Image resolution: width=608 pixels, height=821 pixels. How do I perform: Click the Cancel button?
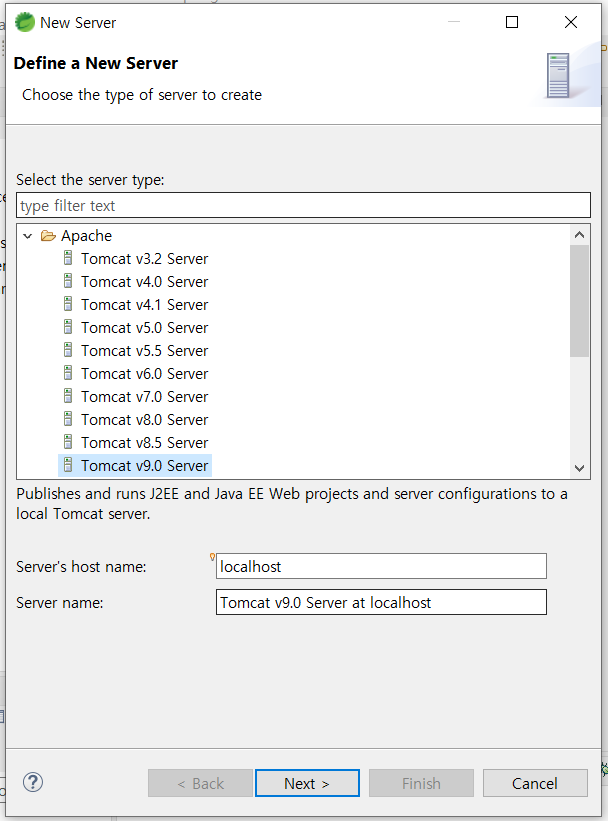pyautogui.click(x=535, y=783)
